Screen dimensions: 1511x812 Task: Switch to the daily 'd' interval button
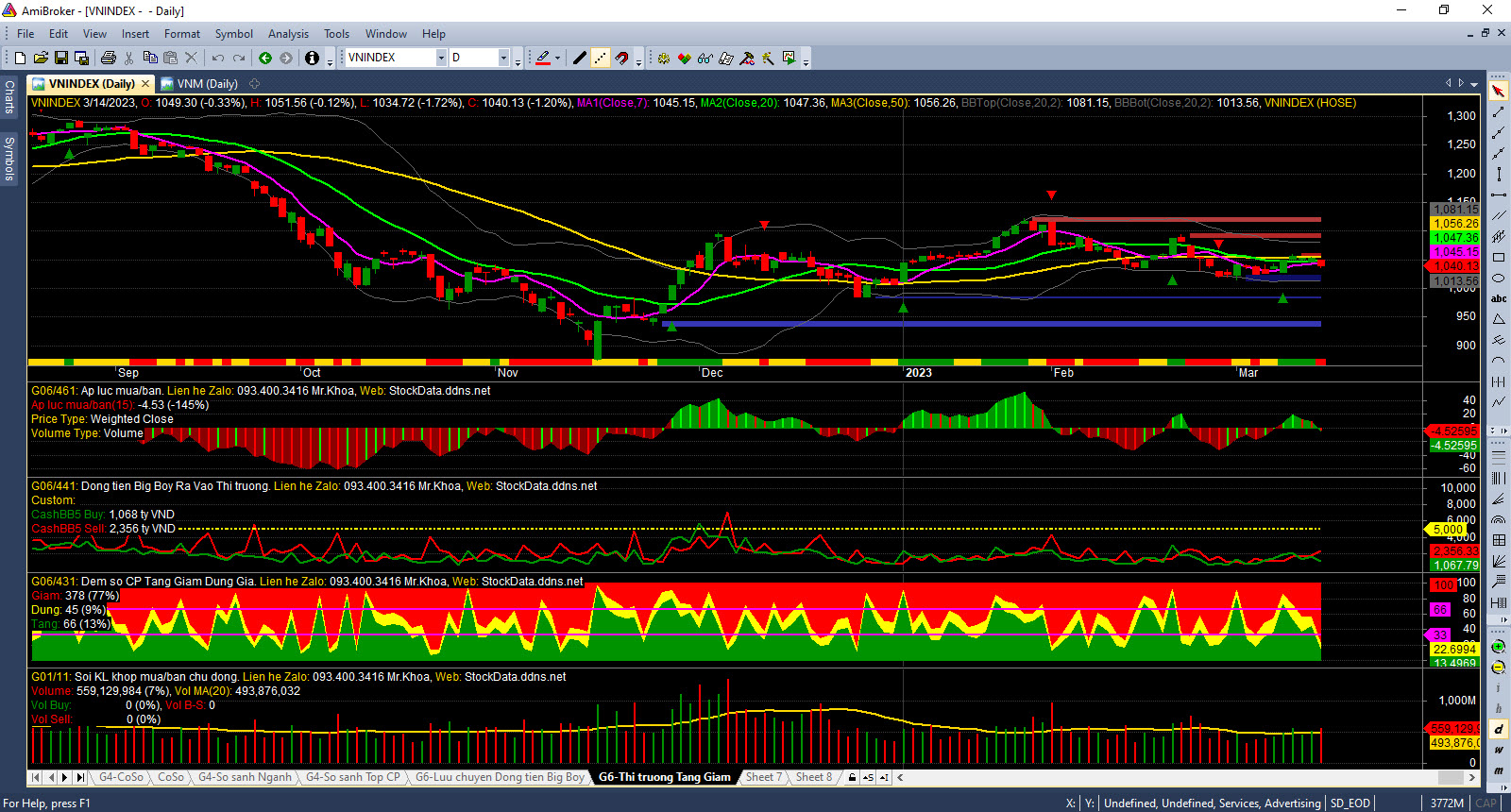click(1499, 729)
